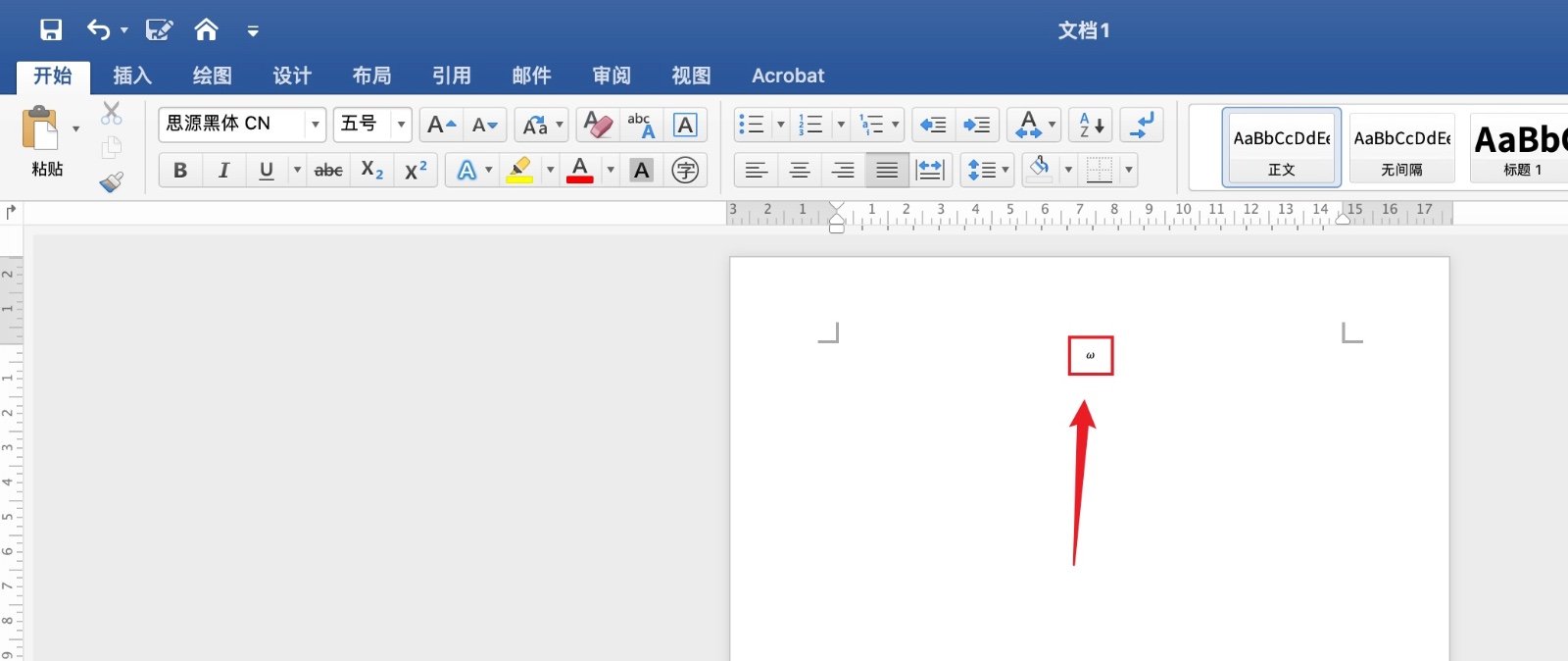Open text effects A icon
Viewport: 1568px width, 661px height.
(x=466, y=170)
